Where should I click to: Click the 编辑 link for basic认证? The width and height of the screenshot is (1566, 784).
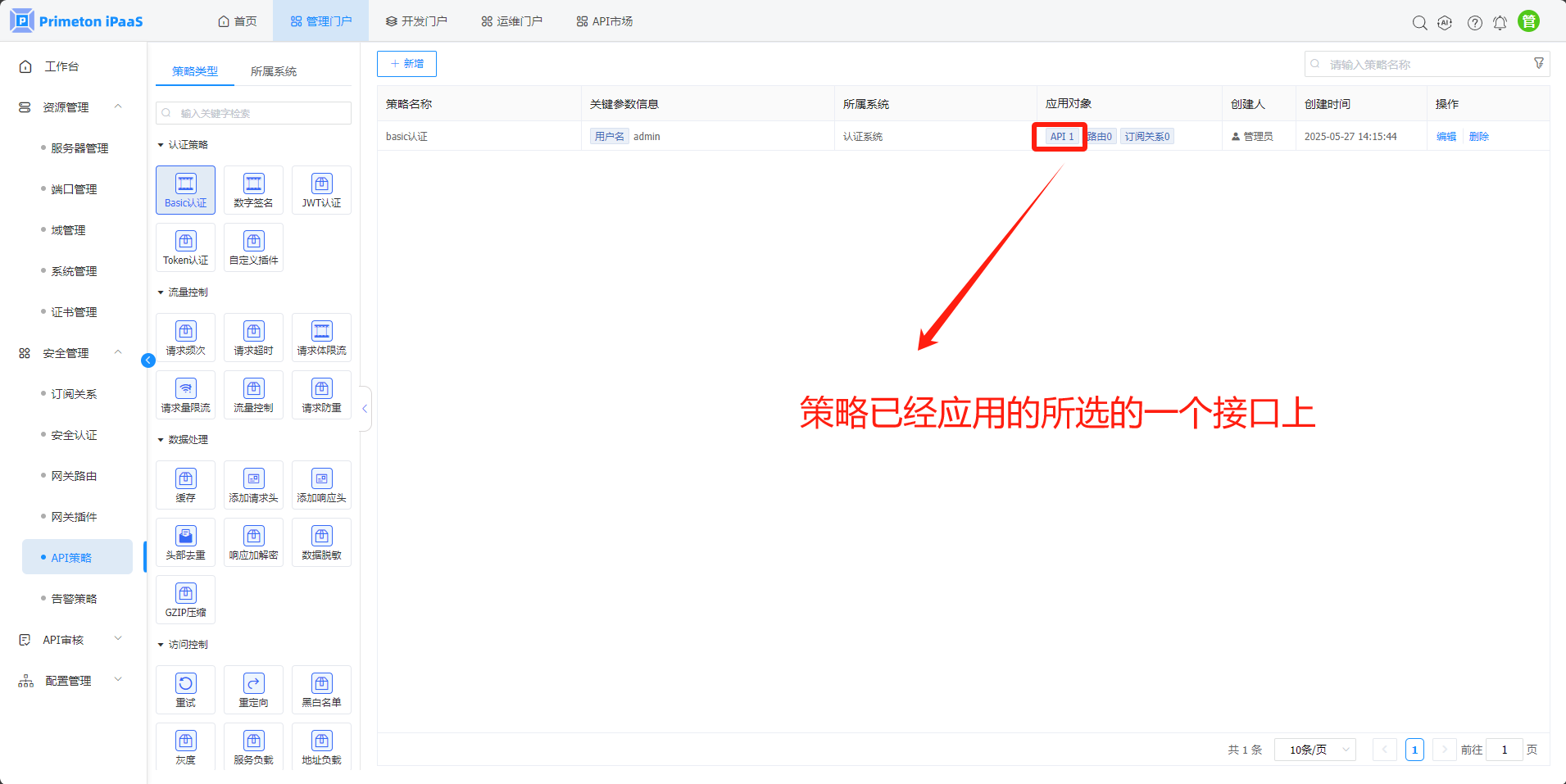click(1446, 137)
